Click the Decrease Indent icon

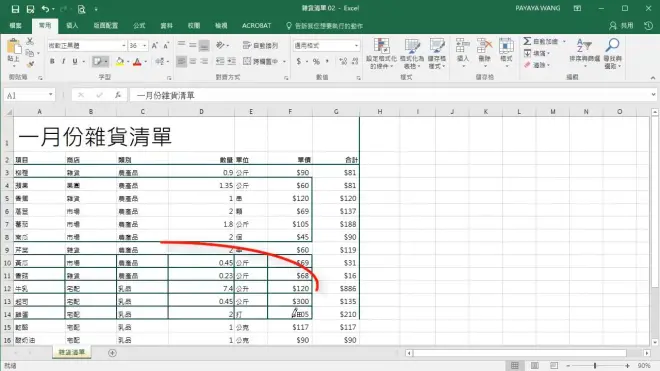point(220,61)
